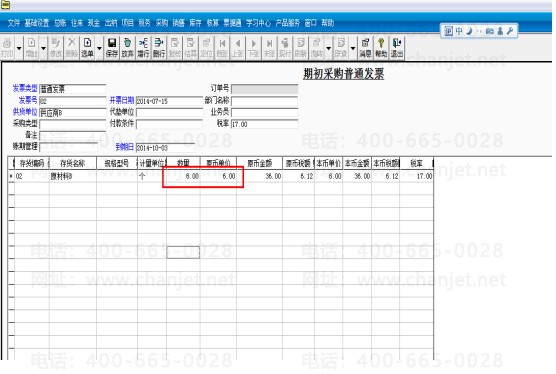Click the empty 采购类型 field

[x=72, y=124]
